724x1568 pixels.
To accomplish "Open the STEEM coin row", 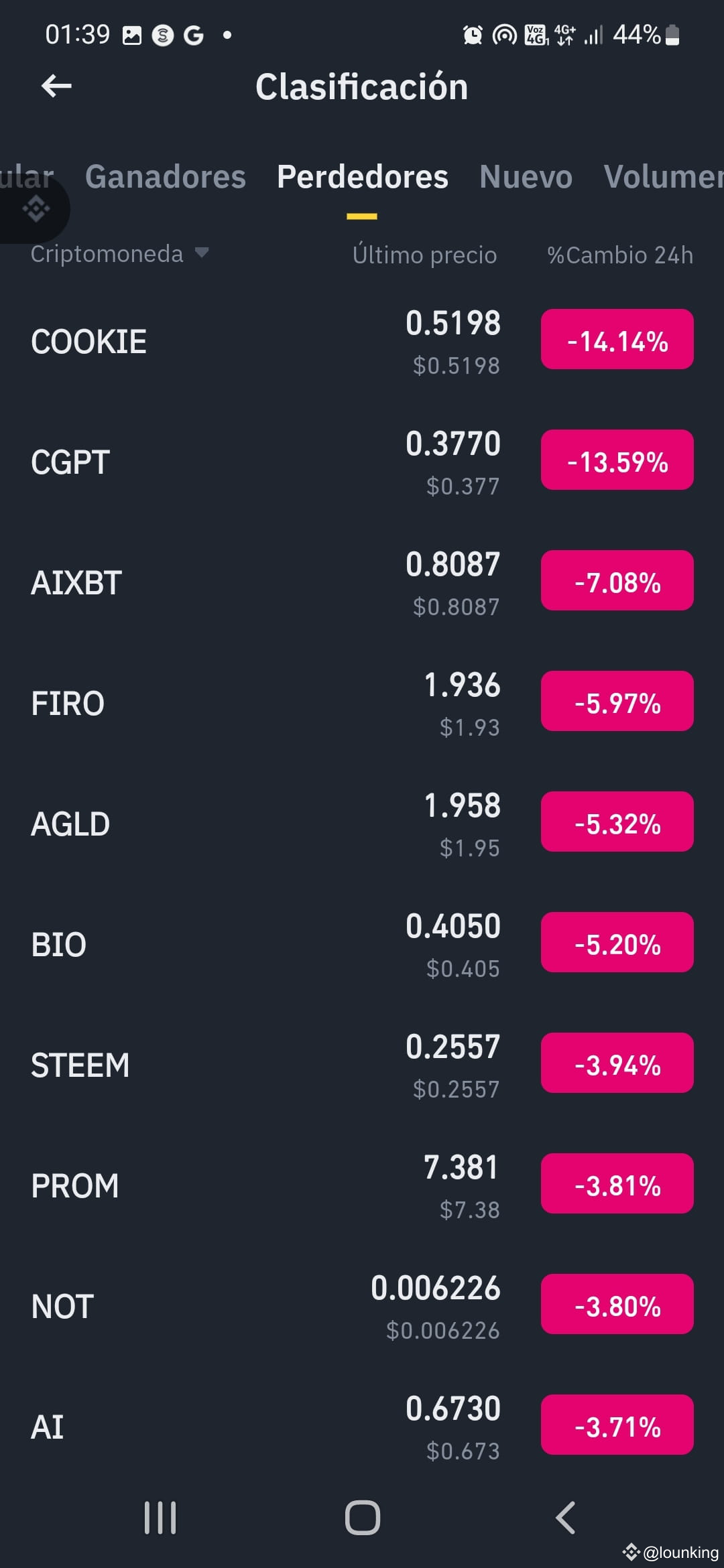I will coord(362,1065).
